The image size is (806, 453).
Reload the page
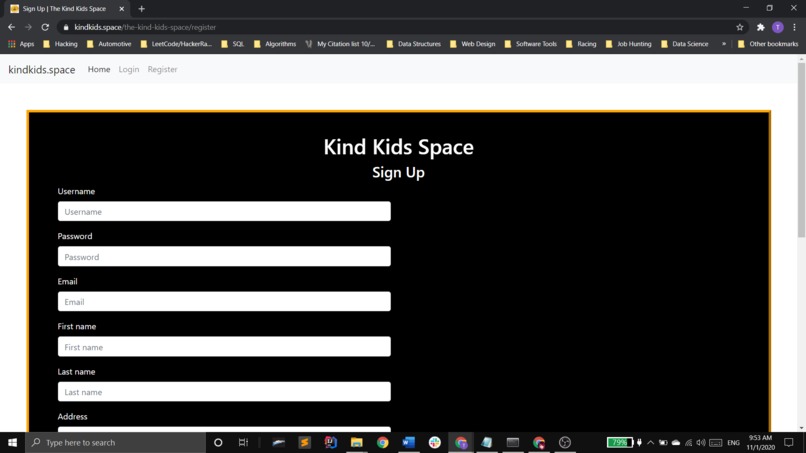pyautogui.click(x=45, y=27)
